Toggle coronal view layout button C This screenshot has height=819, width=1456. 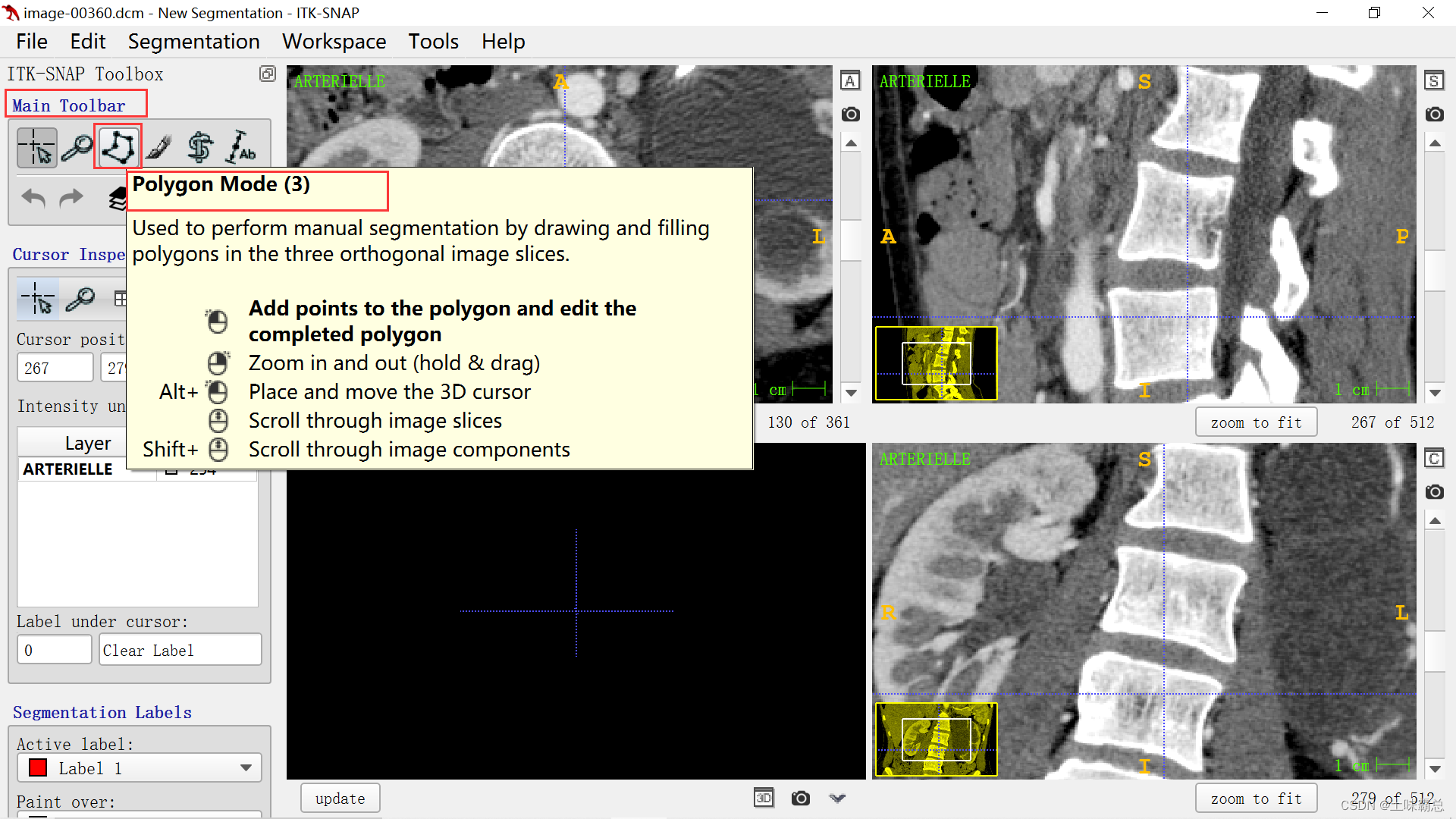(x=1434, y=459)
